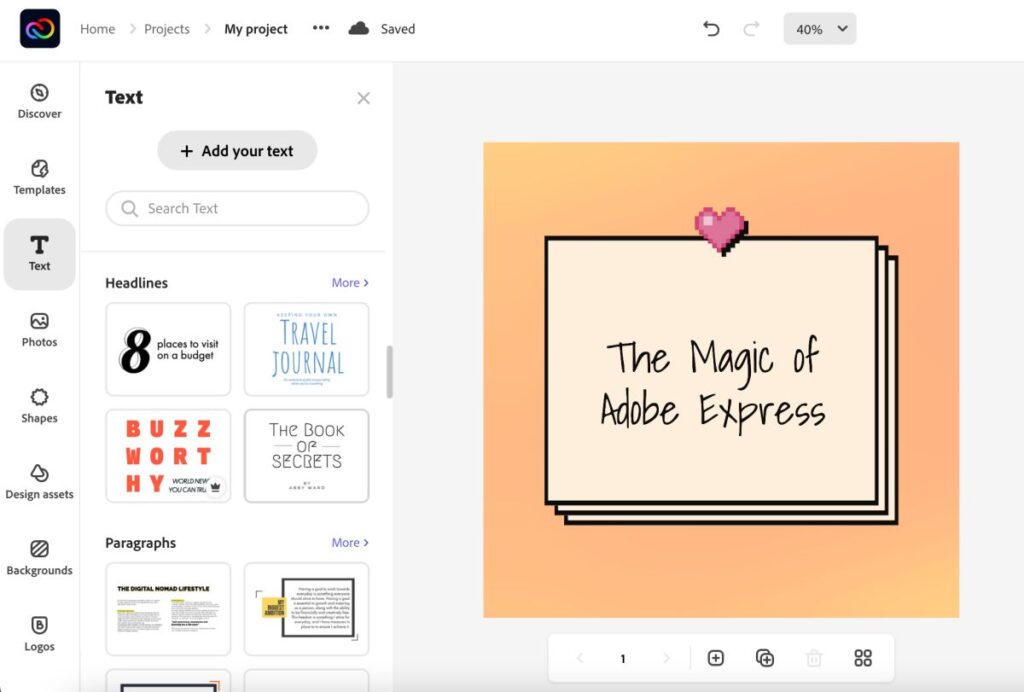Expand More paragraph styles
1024x692 pixels.
pos(350,542)
